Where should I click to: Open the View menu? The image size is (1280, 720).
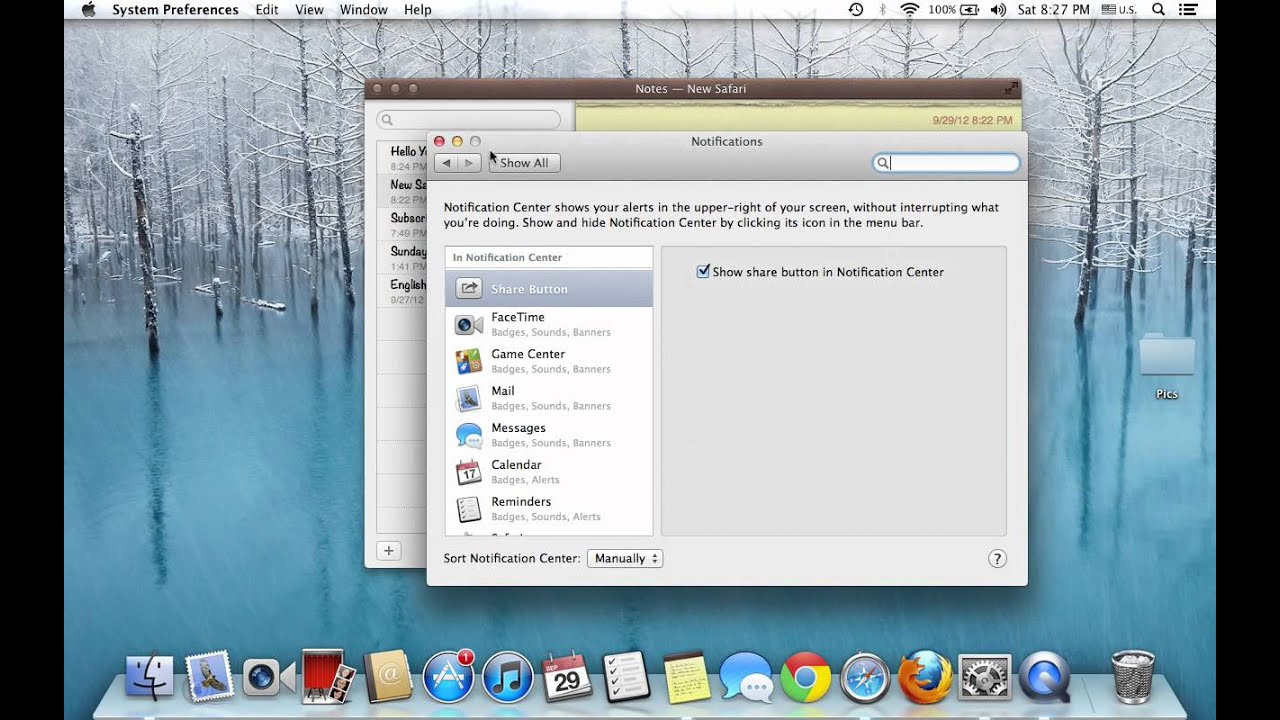tap(309, 10)
